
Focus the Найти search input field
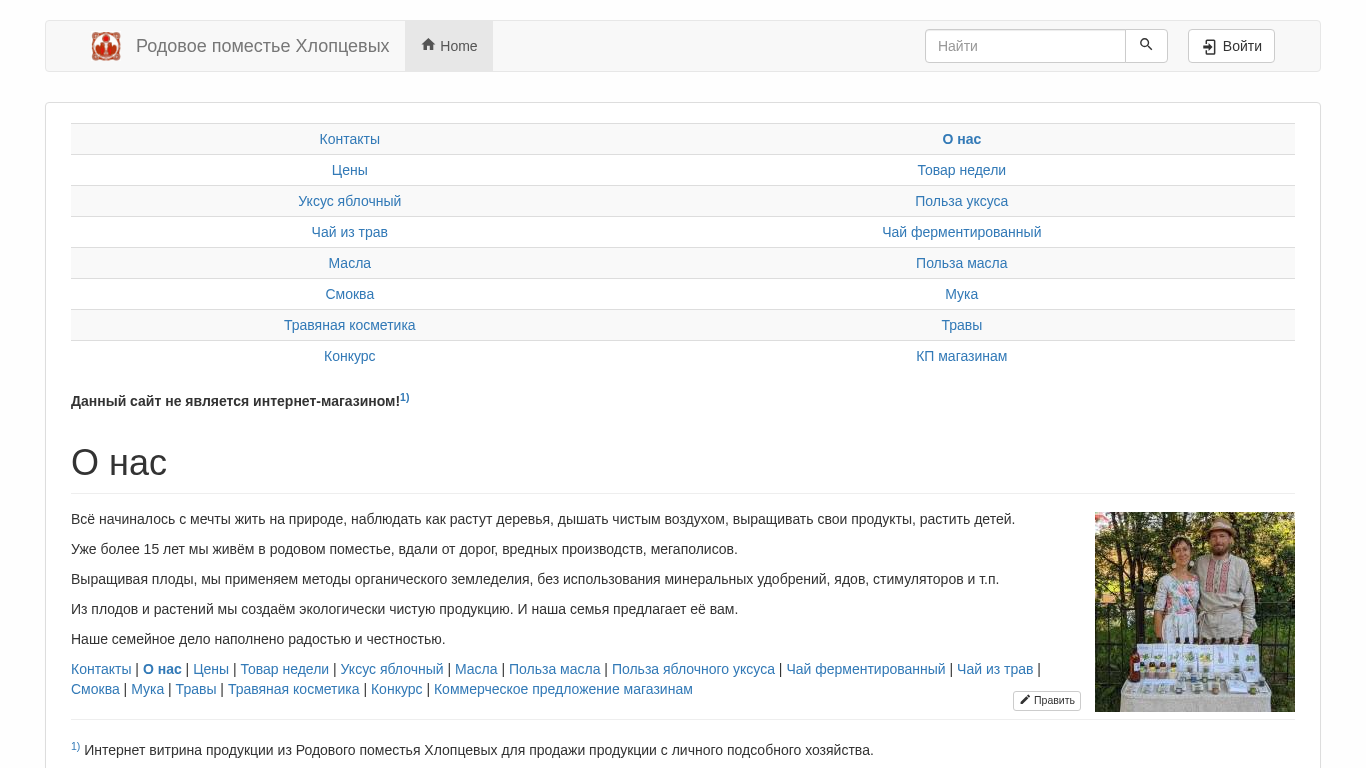coord(1025,46)
